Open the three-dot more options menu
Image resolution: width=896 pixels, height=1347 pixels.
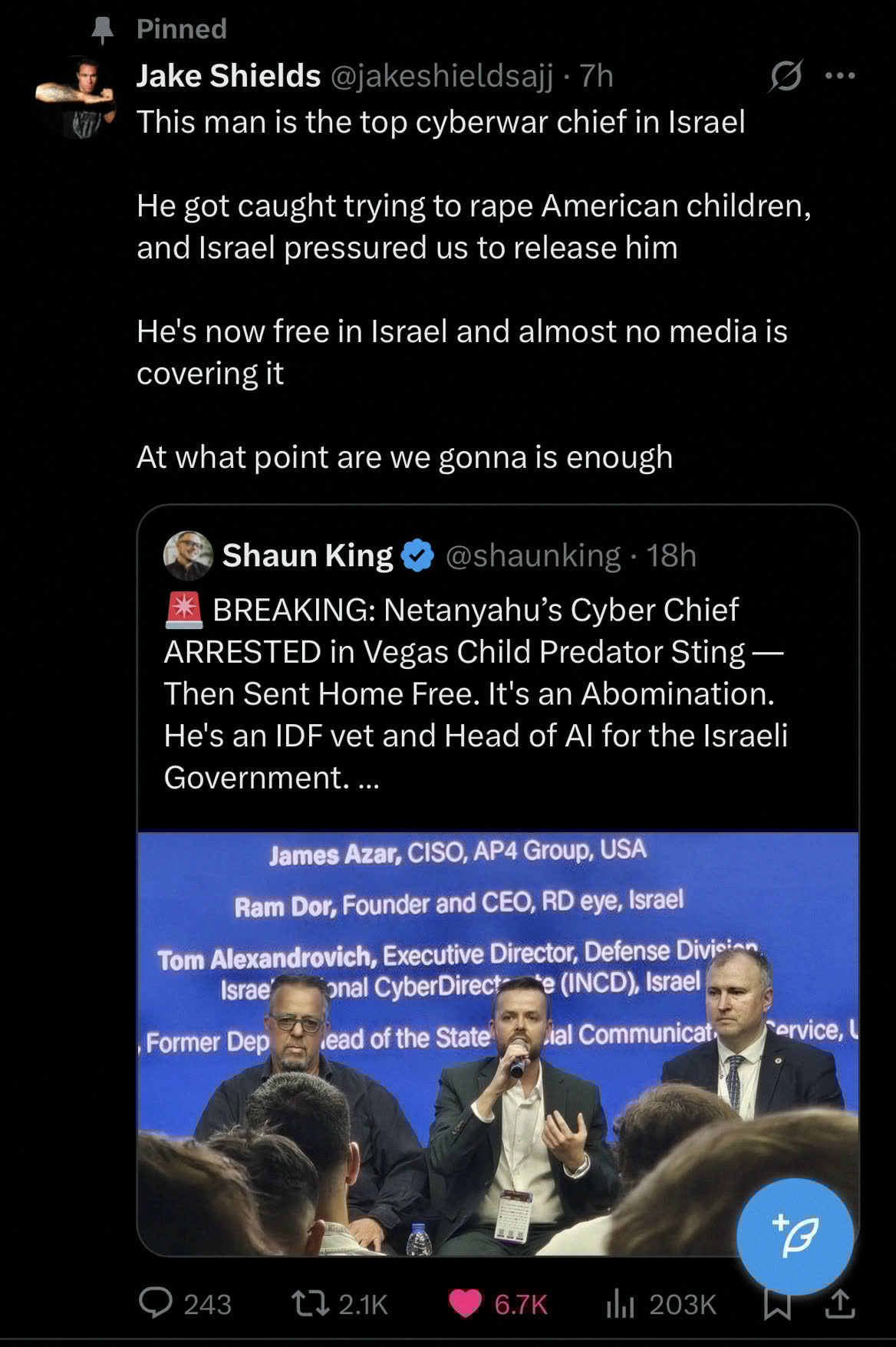pos(840,76)
